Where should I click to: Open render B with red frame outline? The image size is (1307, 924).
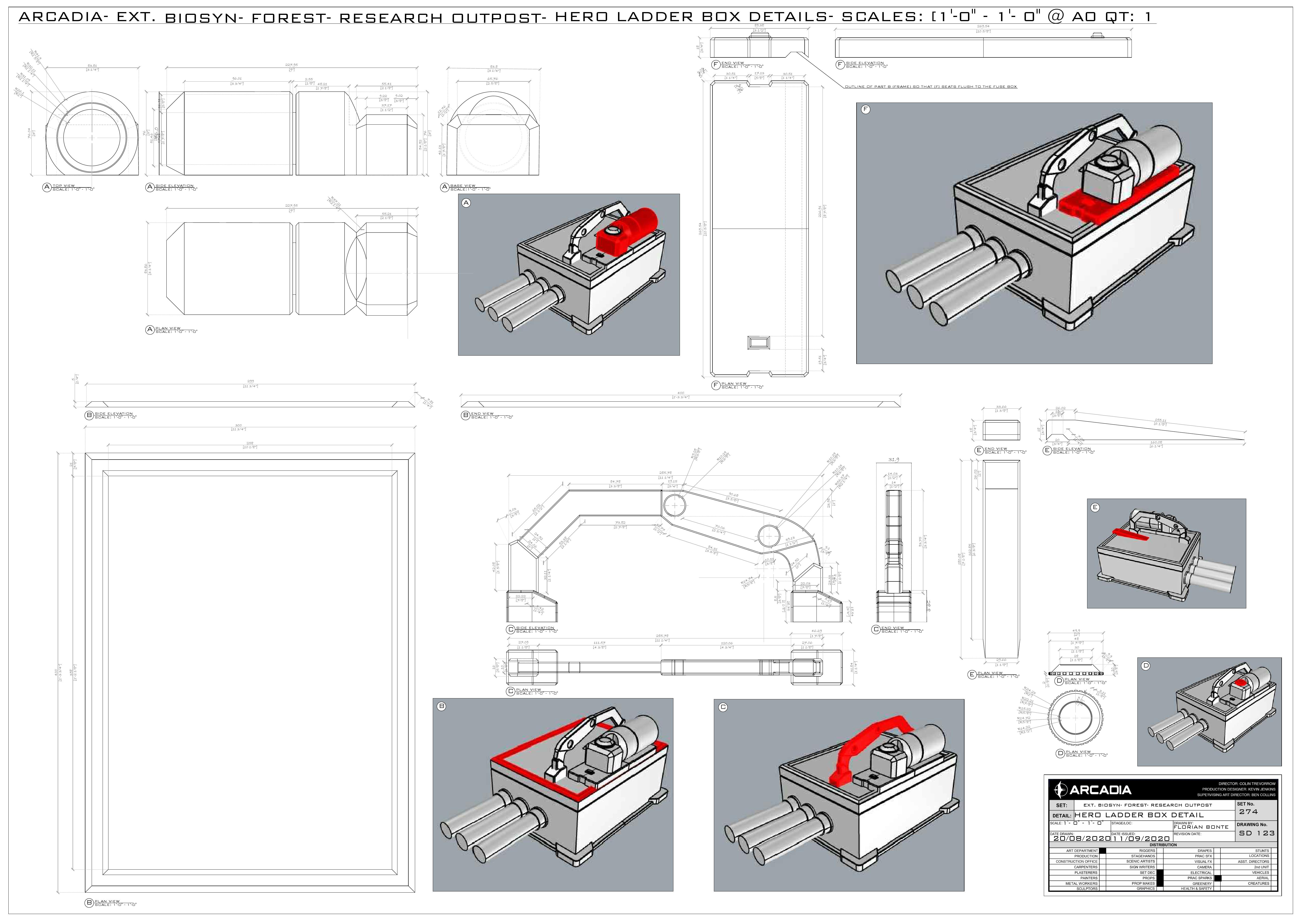[553, 795]
